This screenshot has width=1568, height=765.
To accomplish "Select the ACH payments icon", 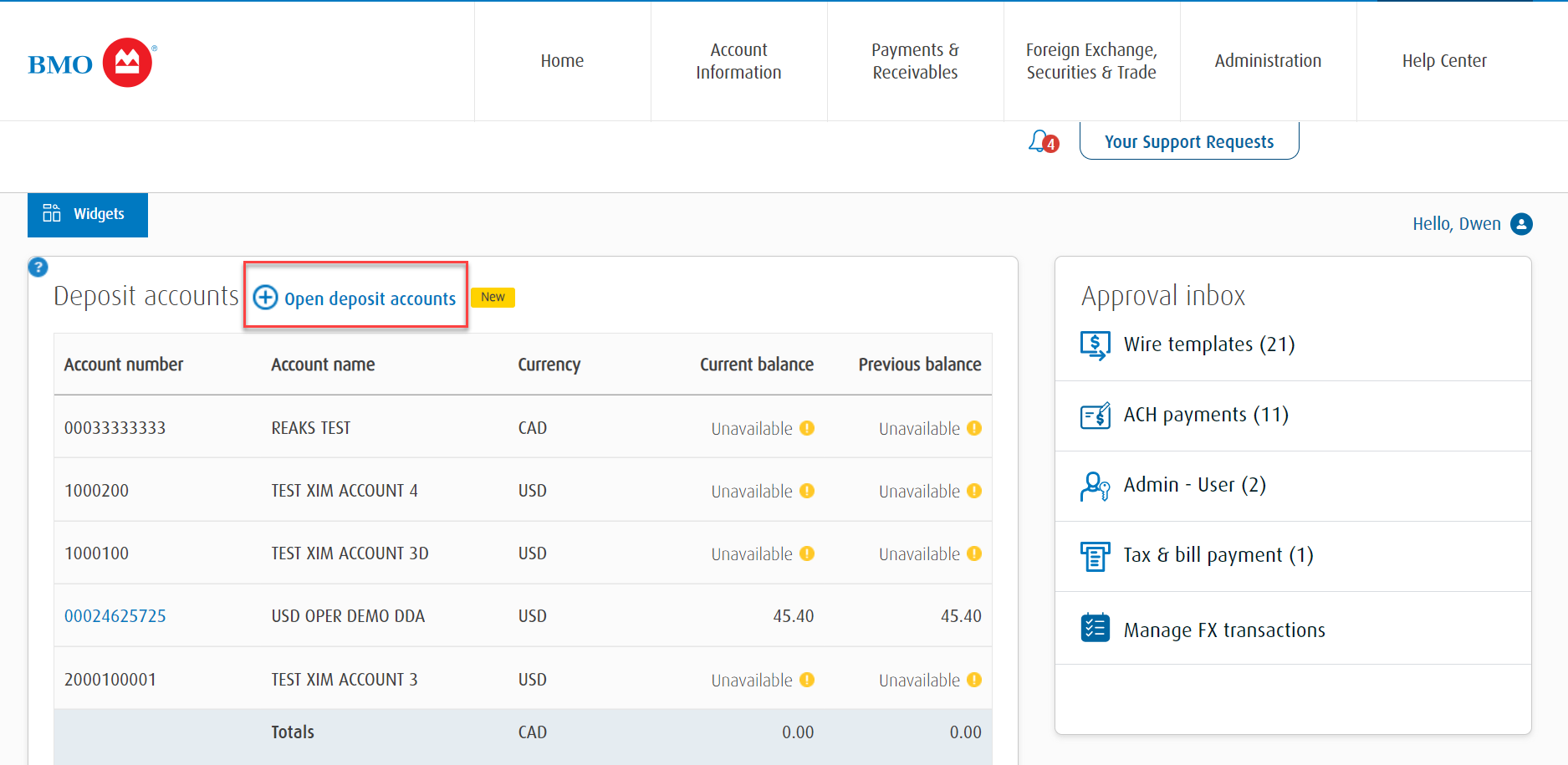I will [x=1095, y=415].
